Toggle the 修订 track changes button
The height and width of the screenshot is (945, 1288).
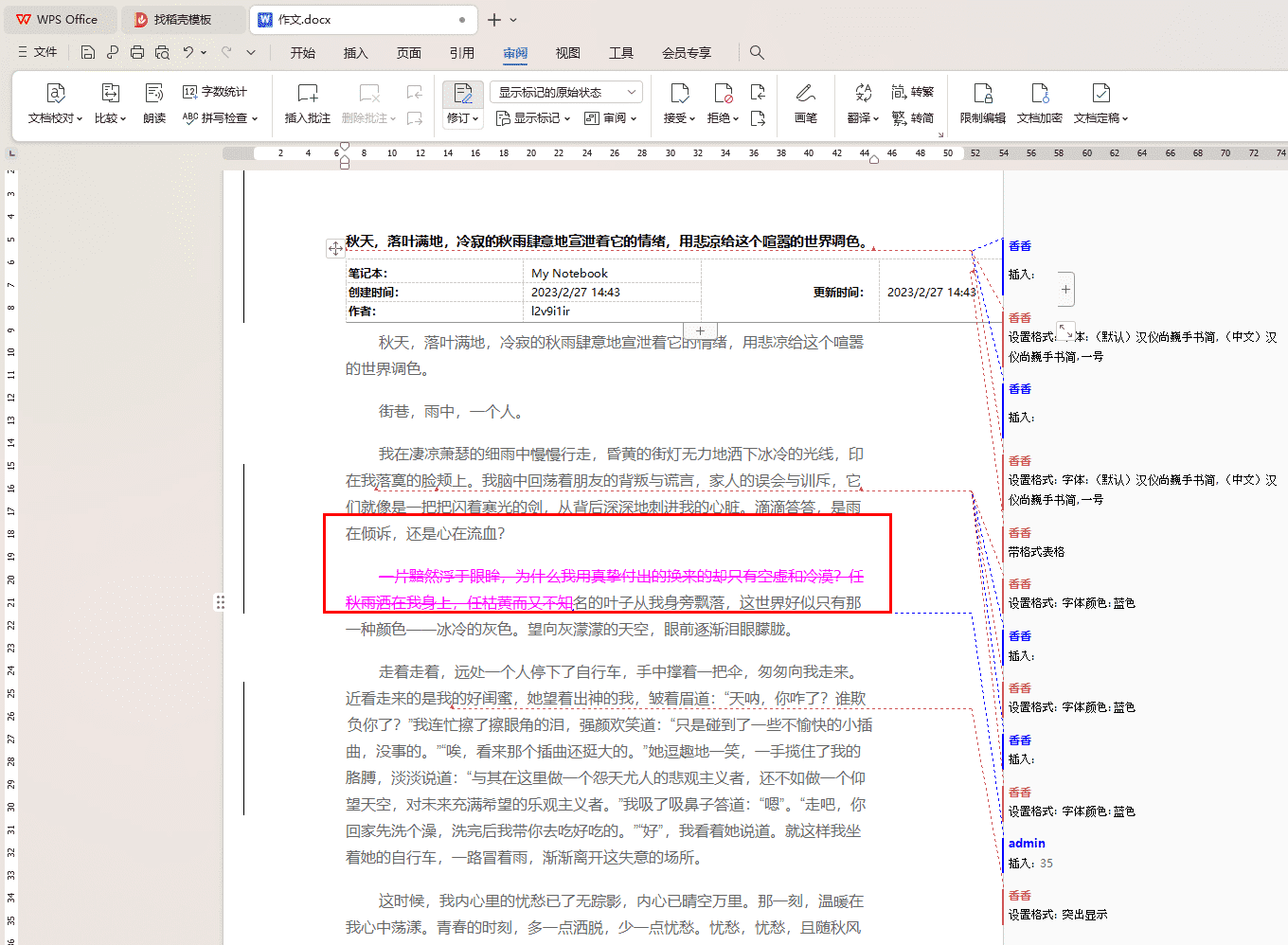[463, 93]
